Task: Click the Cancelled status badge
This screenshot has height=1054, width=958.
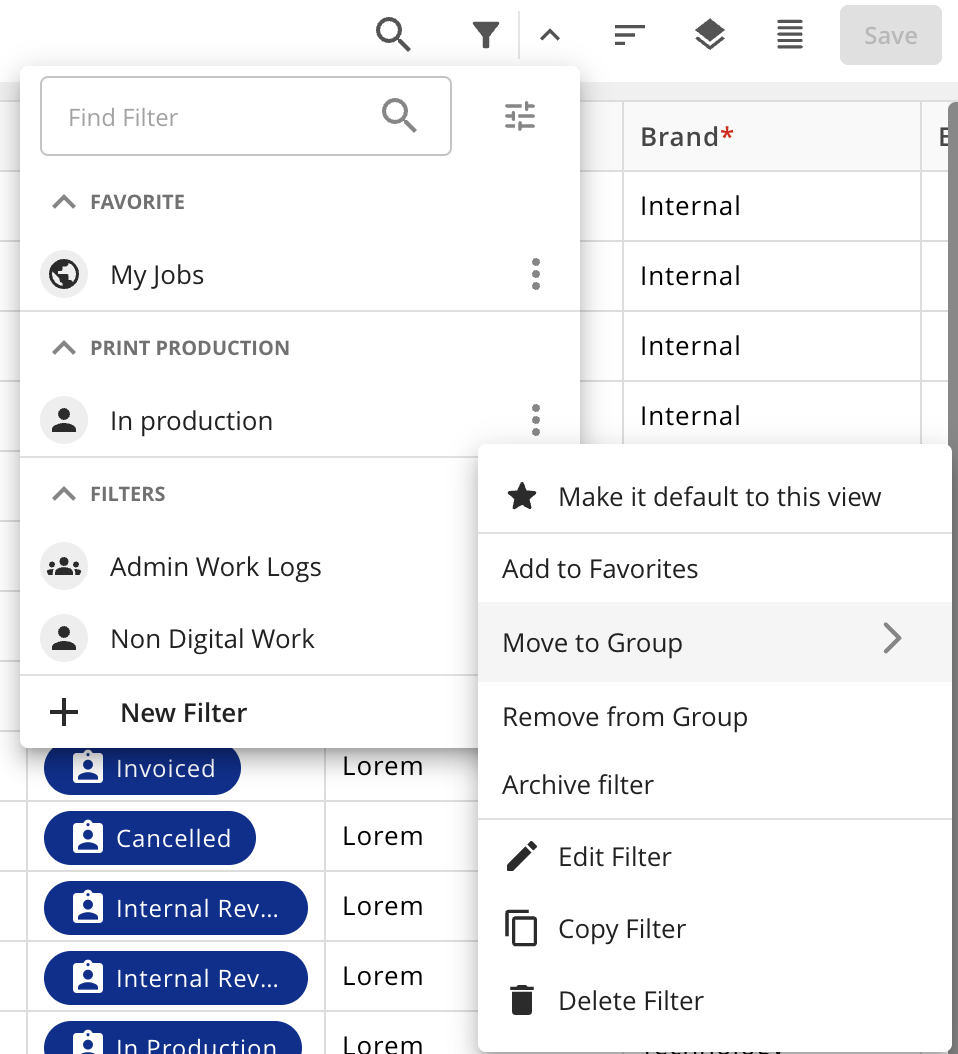Action: (150, 838)
